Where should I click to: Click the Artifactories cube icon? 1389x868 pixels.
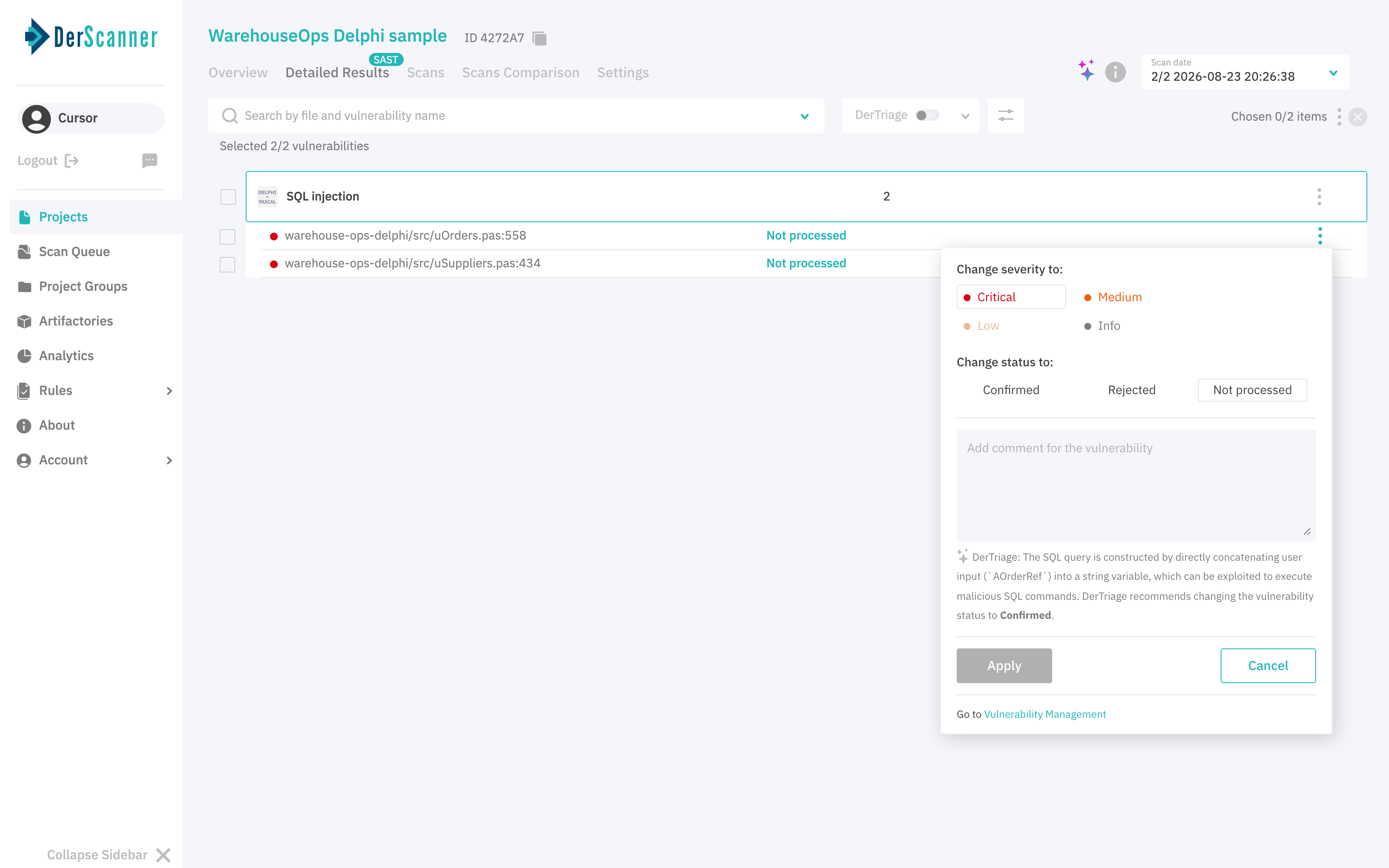point(24,322)
